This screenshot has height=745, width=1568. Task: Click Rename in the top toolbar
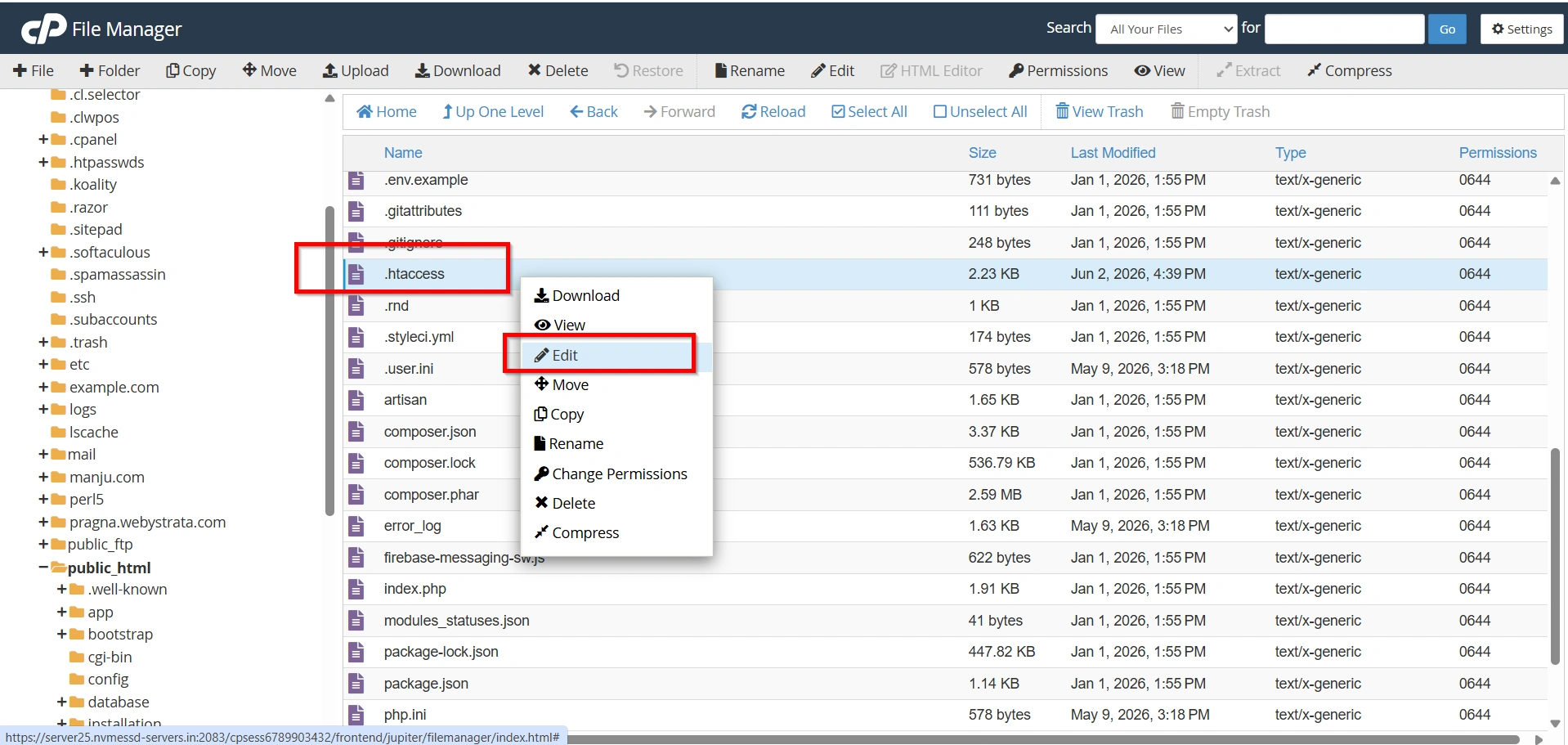(x=750, y=71)
